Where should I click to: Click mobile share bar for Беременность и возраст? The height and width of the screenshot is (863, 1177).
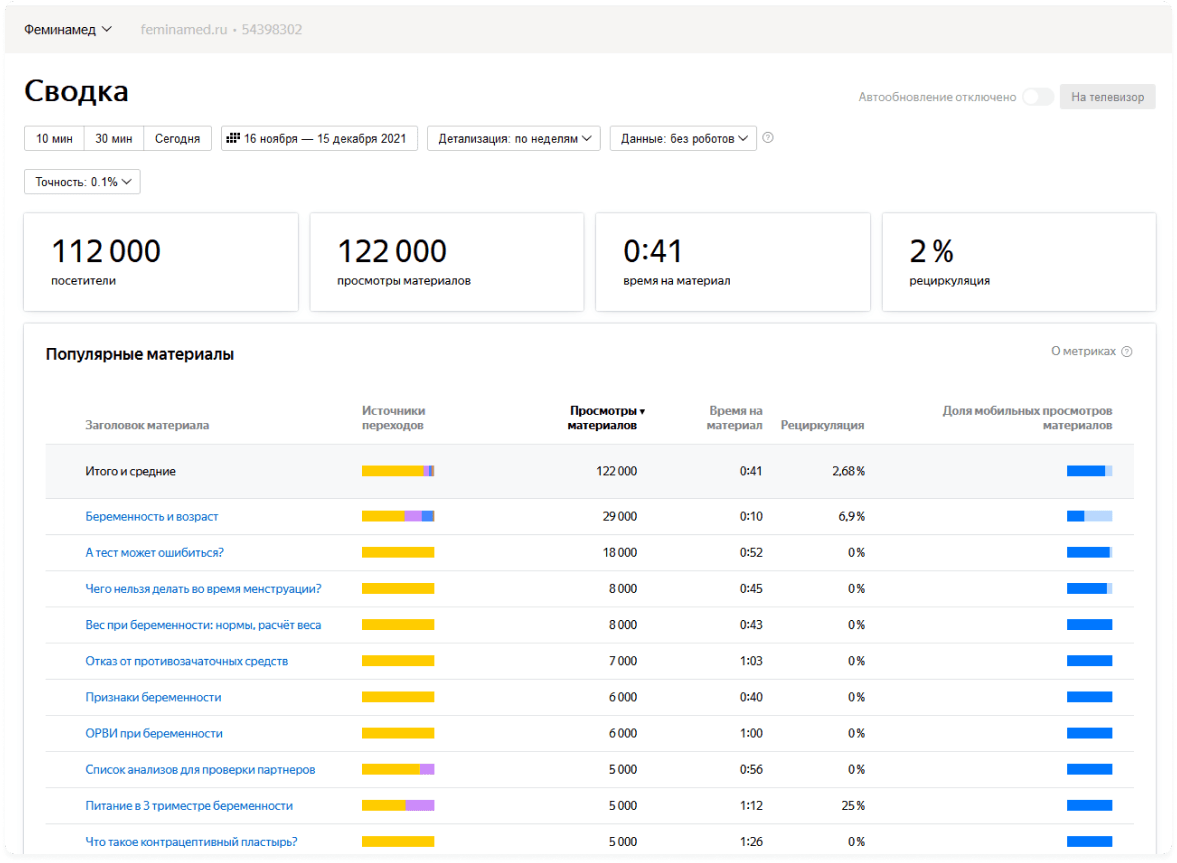pos(1089,517)
